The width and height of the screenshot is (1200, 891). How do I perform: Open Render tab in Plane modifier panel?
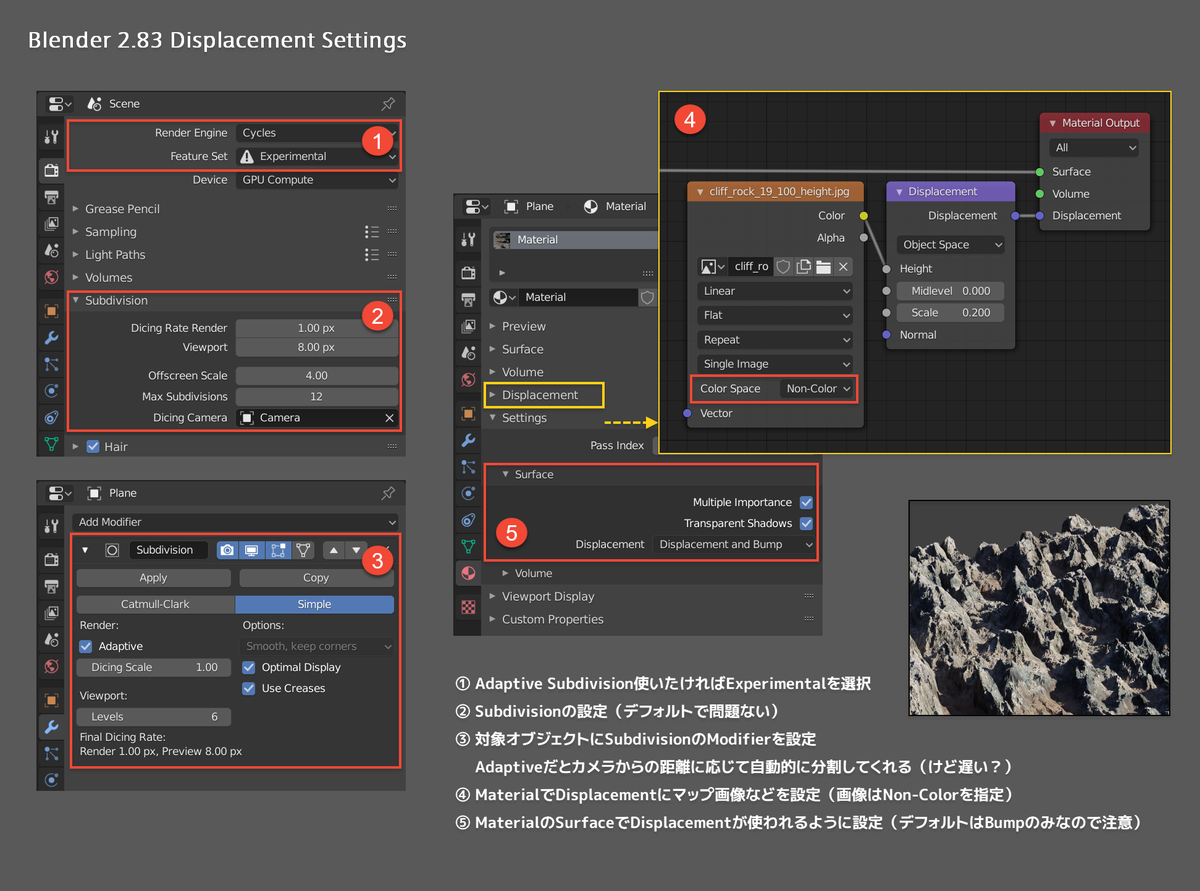coord(51,560)
